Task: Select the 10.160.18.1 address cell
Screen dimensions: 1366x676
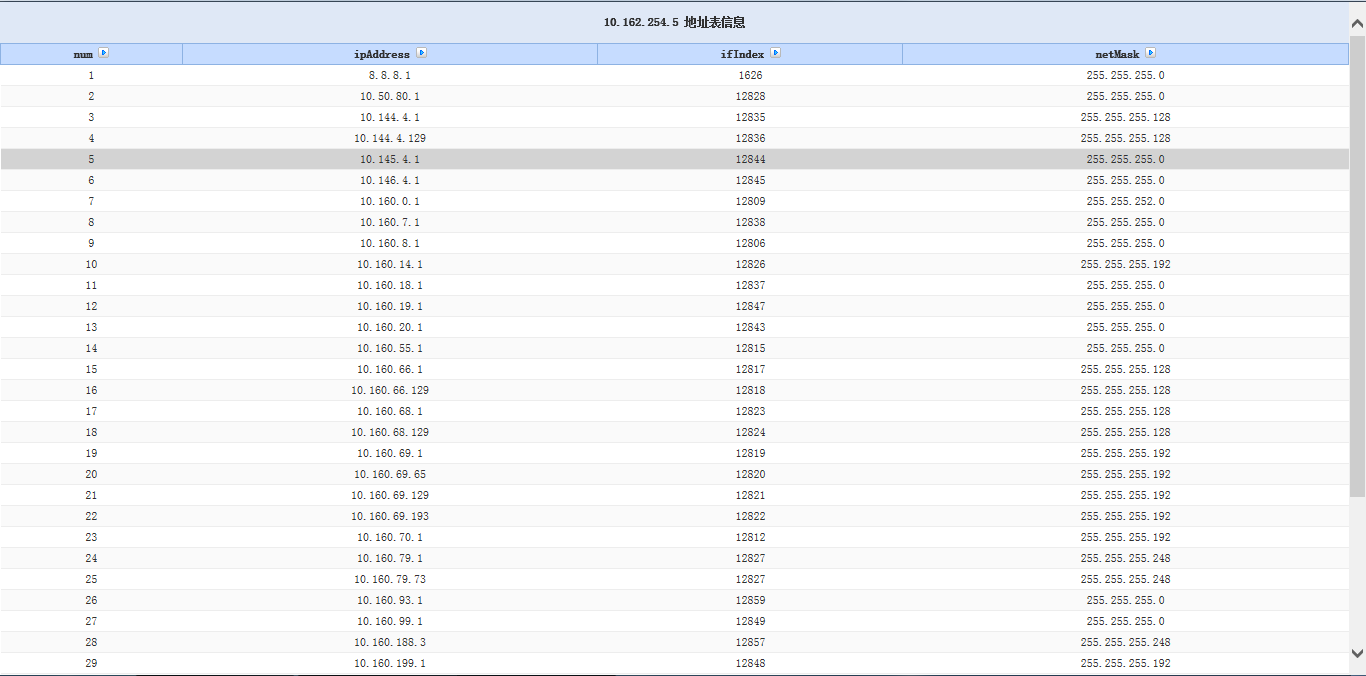Action: pyautogui.click(x=390, y=285)
